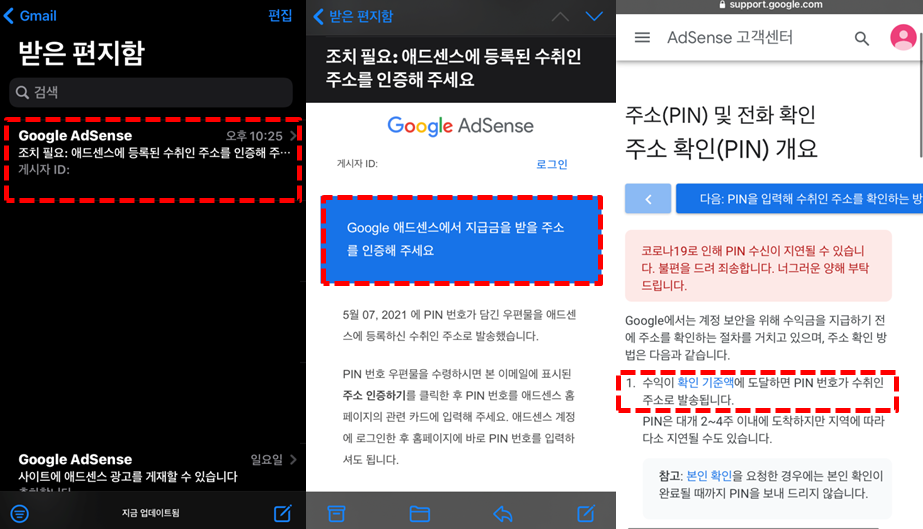Open the 본인 확인 link in the note
The width and height of the screenshot is (923, 529).
pos(709,475)
